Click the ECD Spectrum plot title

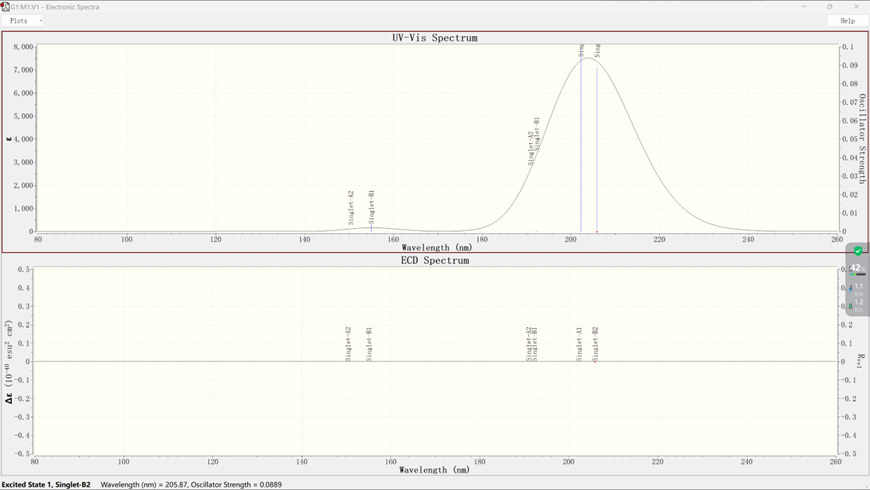tap(434, 260)
